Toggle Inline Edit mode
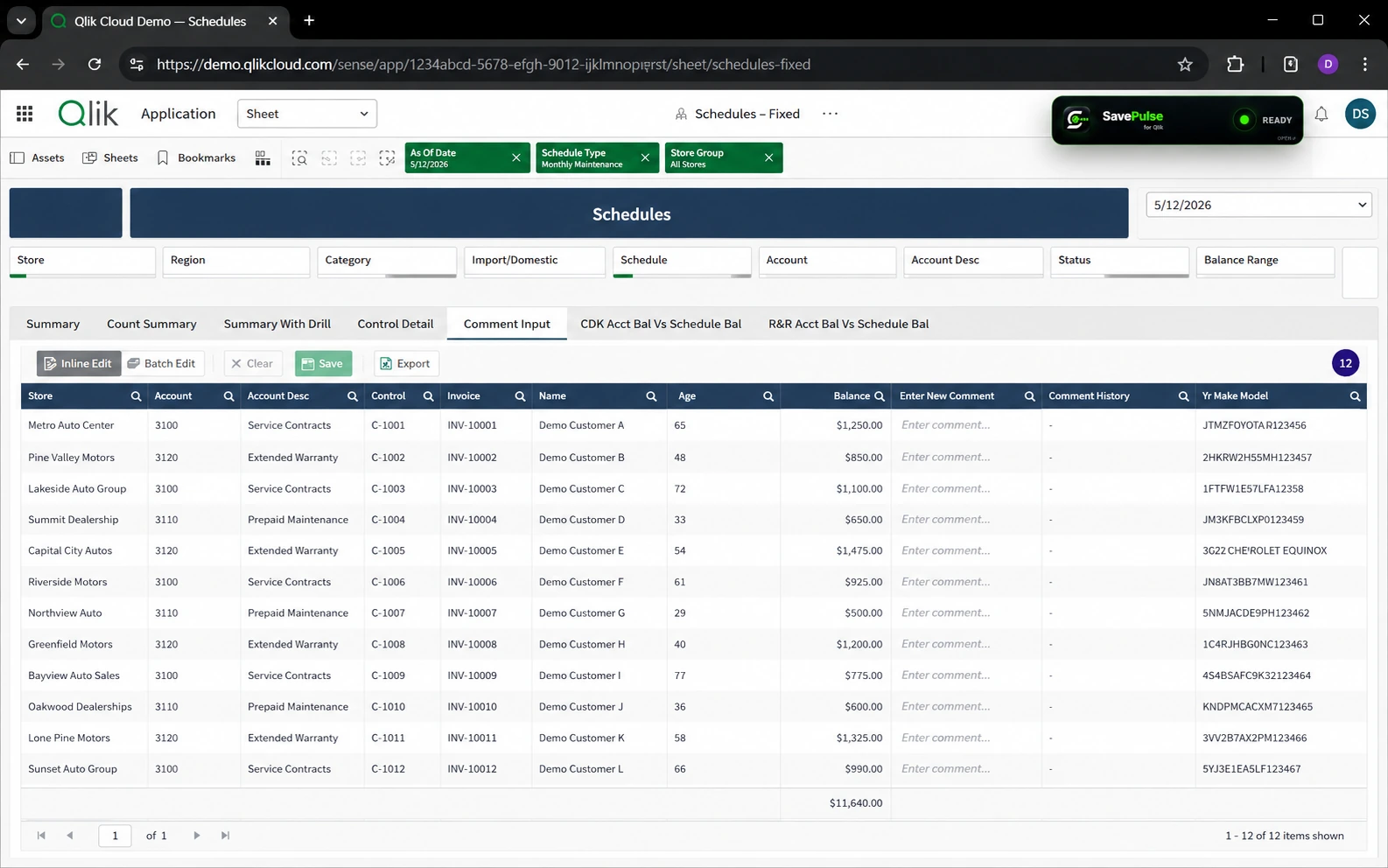Image resolution: width=1388 pixels, height=868 pixels. (x=79, y=364)
